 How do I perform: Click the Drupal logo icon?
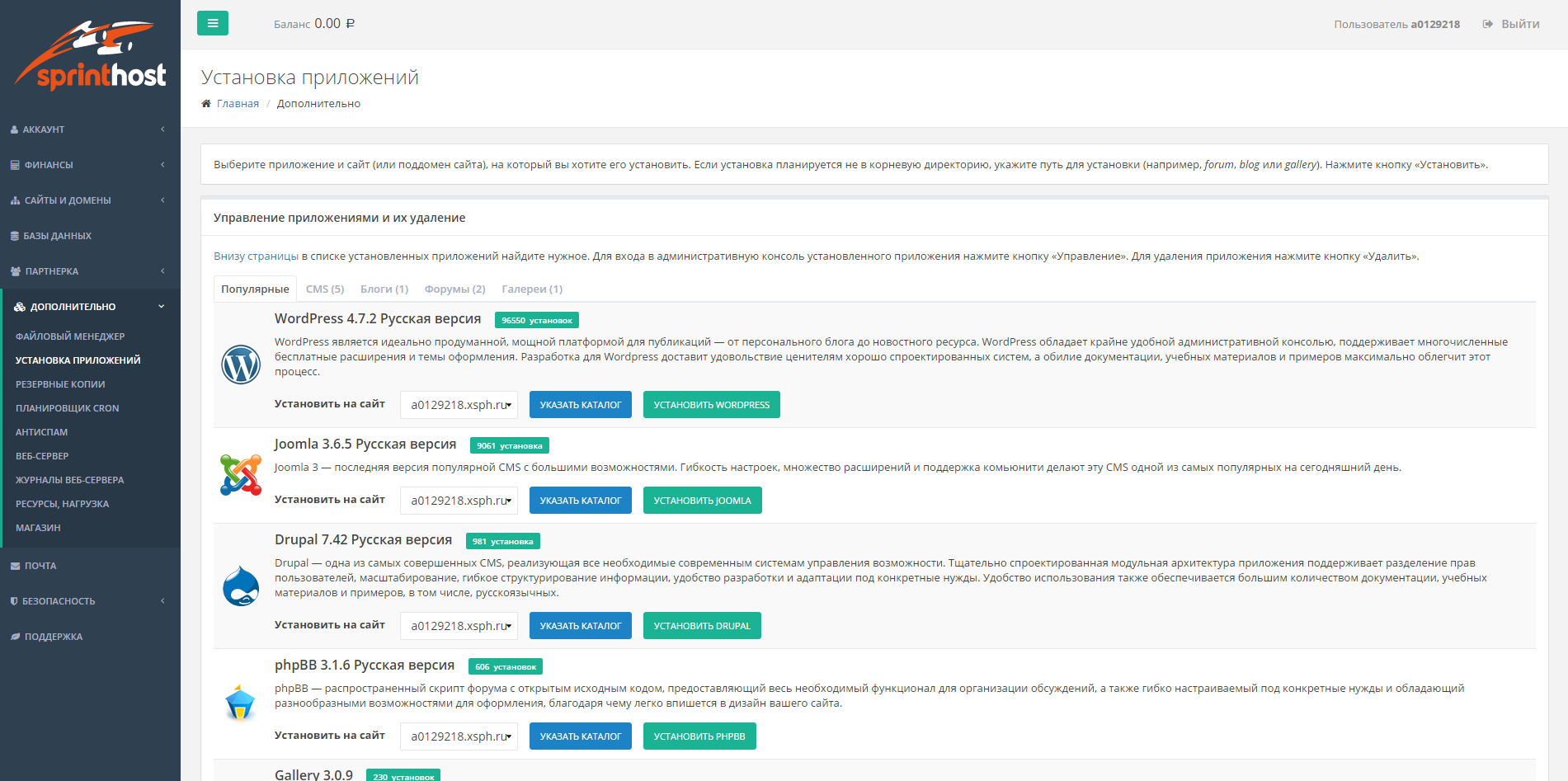[241, 586]
